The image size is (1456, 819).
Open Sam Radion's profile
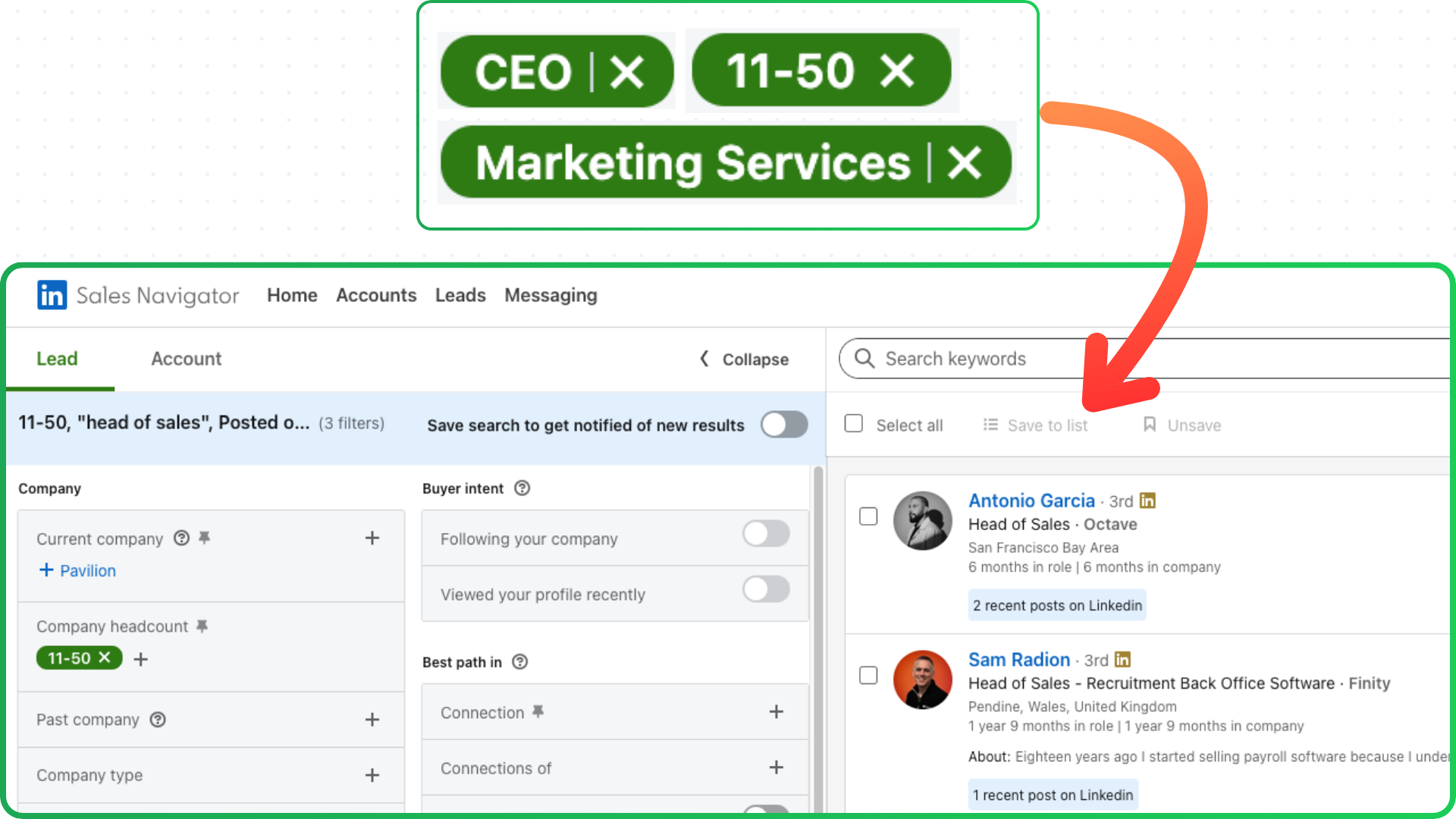pos(1019,660)
